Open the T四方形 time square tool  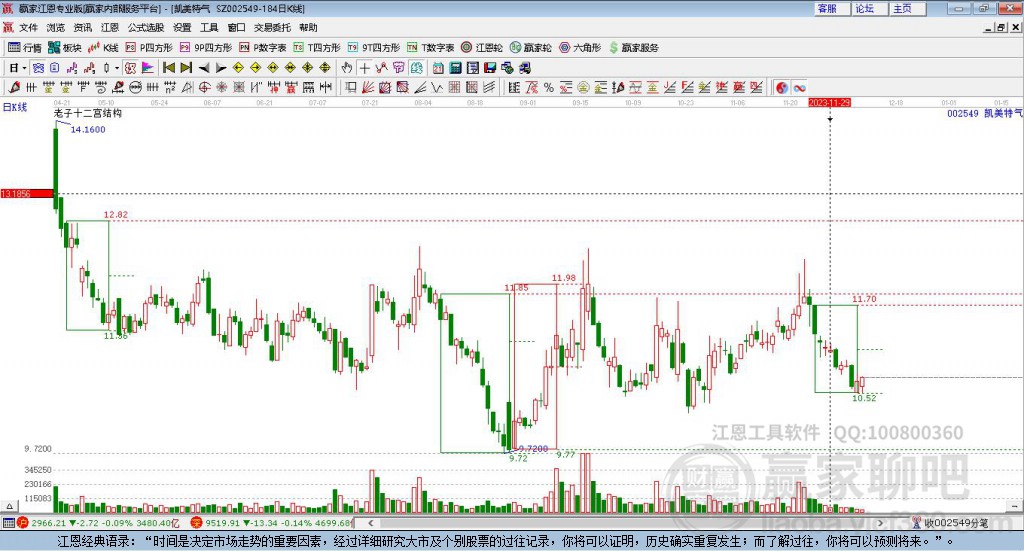pyautogui.click(x=317, y=48)
